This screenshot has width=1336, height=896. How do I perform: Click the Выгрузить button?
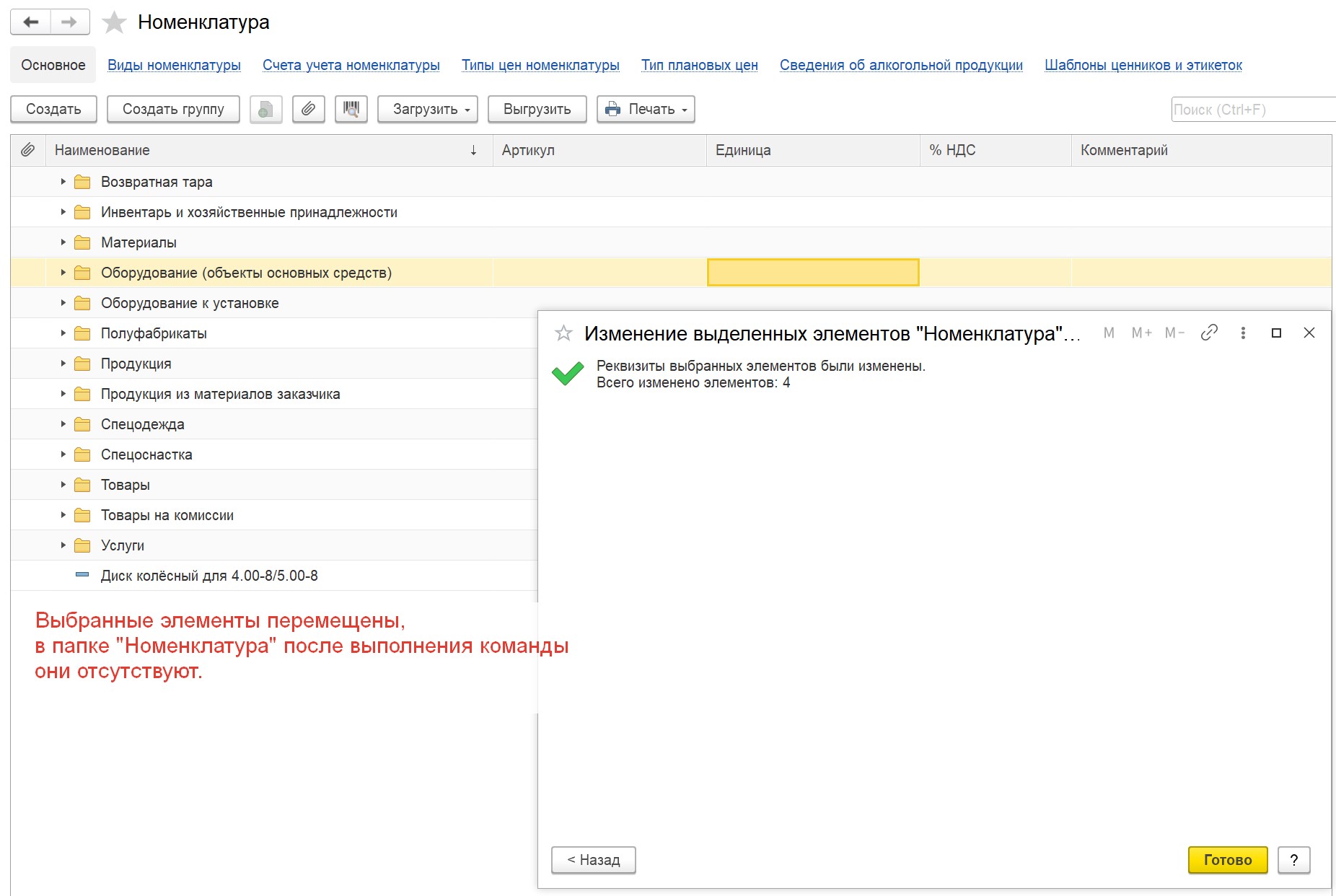[x=537, y=110]
